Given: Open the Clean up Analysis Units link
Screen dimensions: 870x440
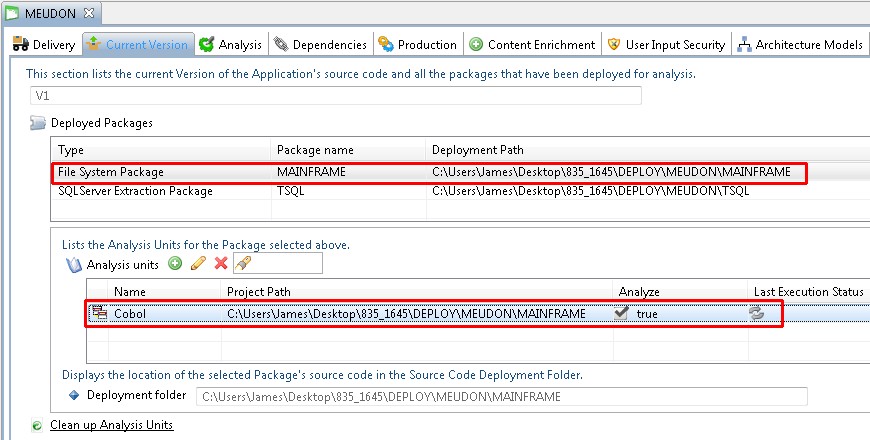Looking at the screenshot, I should pyautogui.click(x=111, y=425).
